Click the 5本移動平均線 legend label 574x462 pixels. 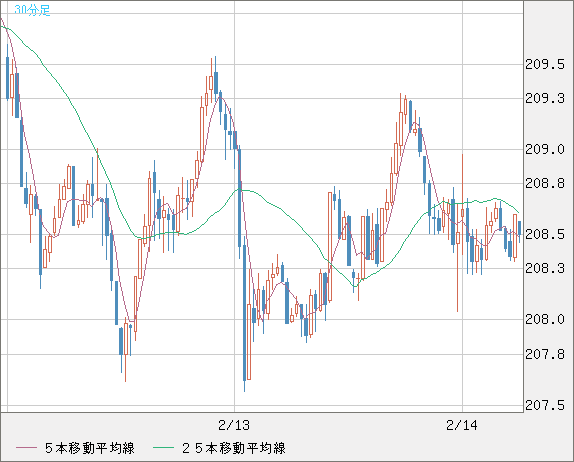pyautogui.click(x=90, y=448)
